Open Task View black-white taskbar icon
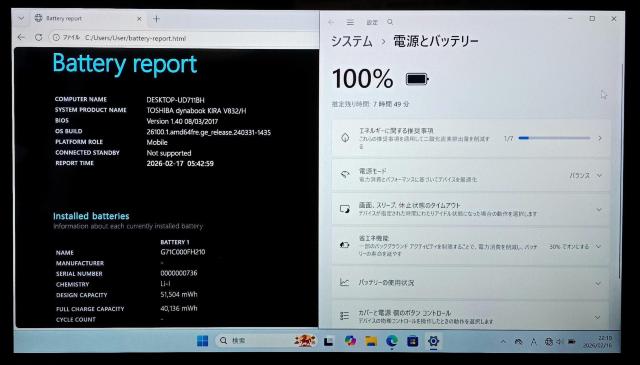Viewport: 640px width, 365px height. pos(329,341)
